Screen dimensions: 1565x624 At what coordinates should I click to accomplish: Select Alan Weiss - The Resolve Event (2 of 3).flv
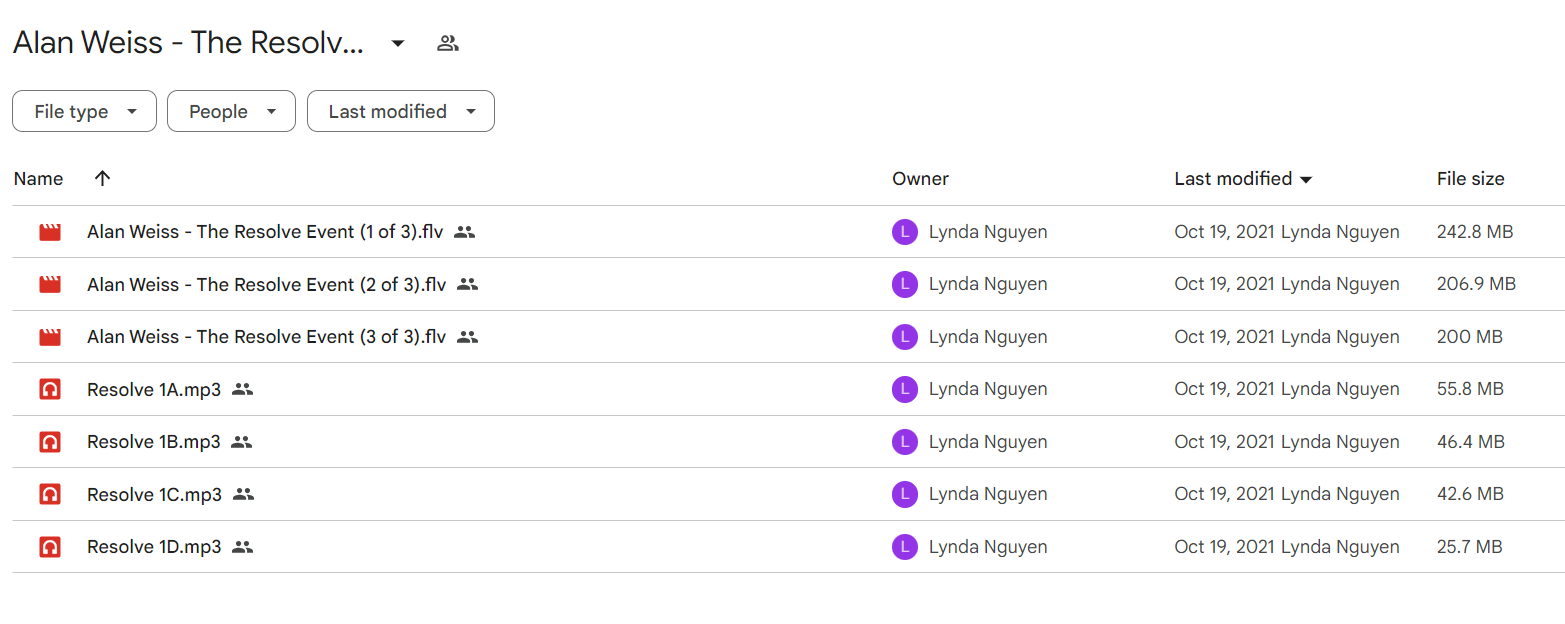[266, 284]
